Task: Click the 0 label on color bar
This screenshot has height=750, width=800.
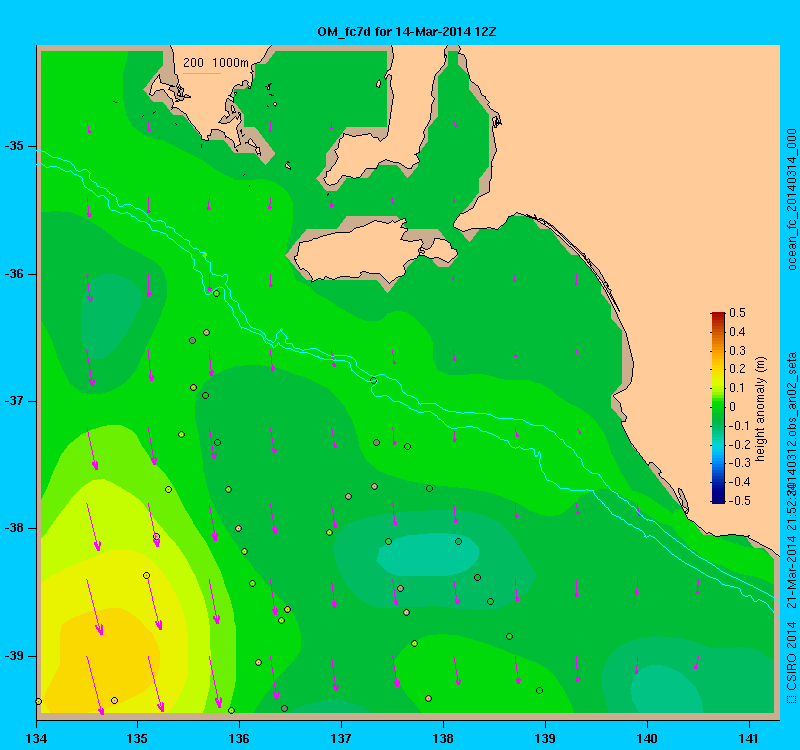Action: tap(733, 407)
